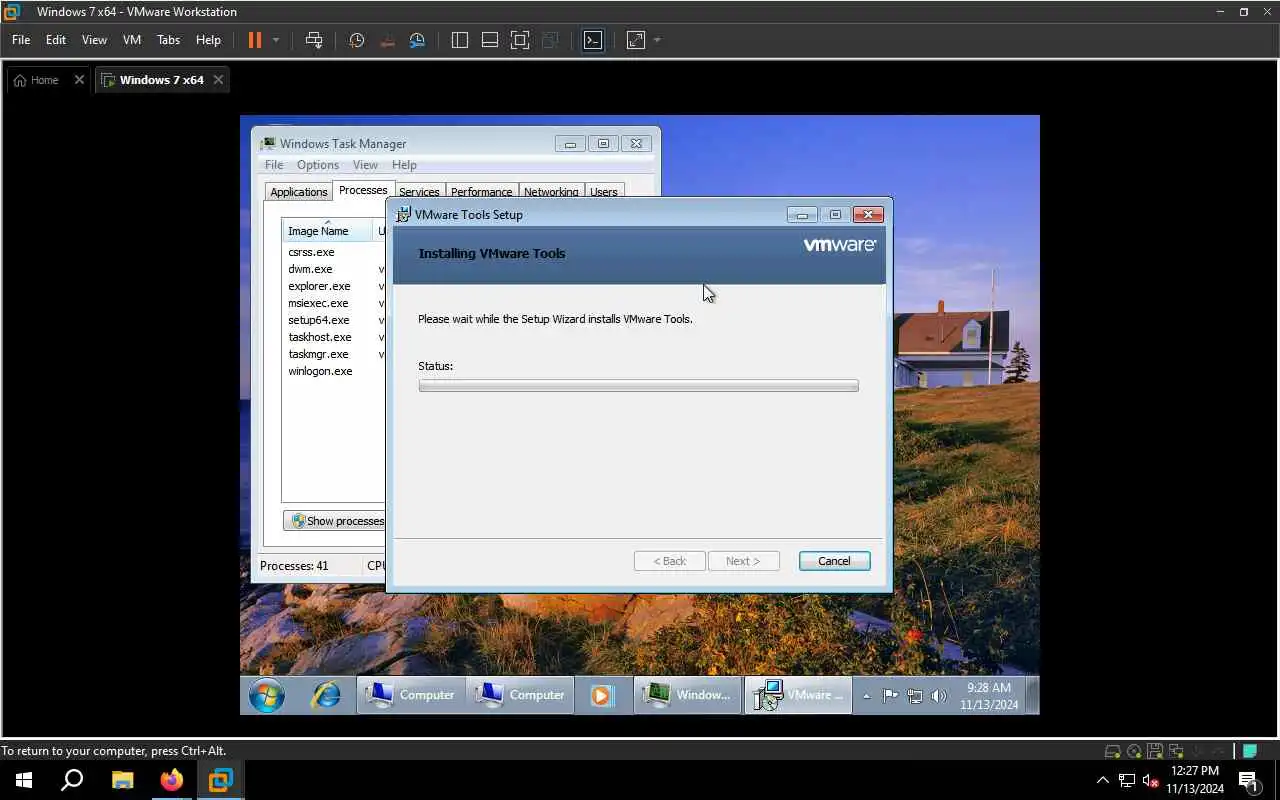The height and width of the screenshot is (800, 1280).
Task: Open the host Windows Start button
Action: point(24,780)
